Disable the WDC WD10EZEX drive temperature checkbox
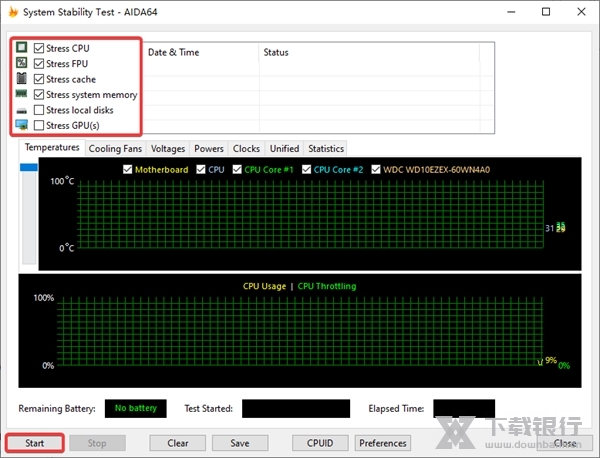Screen dimensions: 600x458 tap(377, 170)
